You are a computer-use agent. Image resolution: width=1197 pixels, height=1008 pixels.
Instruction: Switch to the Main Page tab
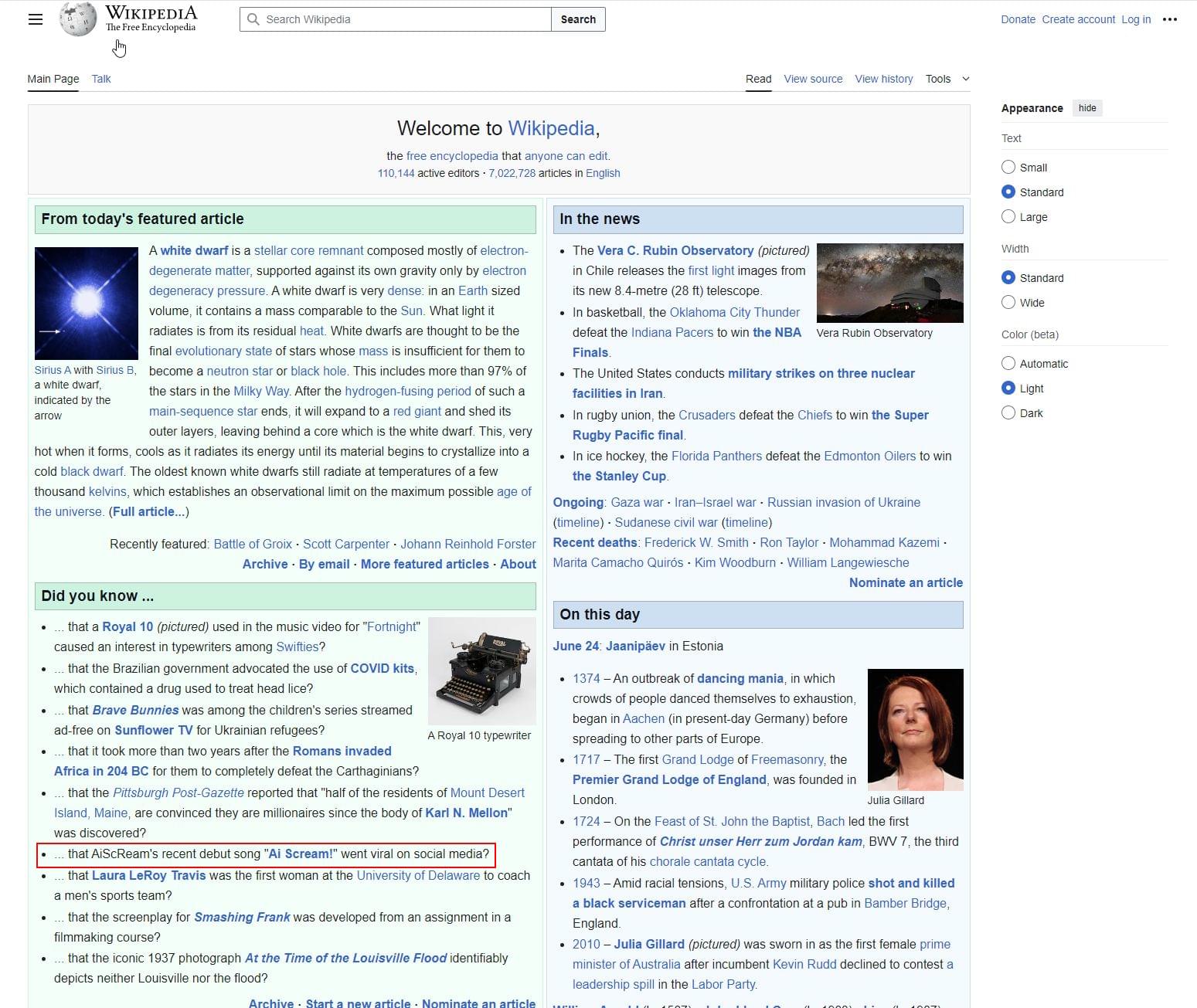(x=53, y=79)
